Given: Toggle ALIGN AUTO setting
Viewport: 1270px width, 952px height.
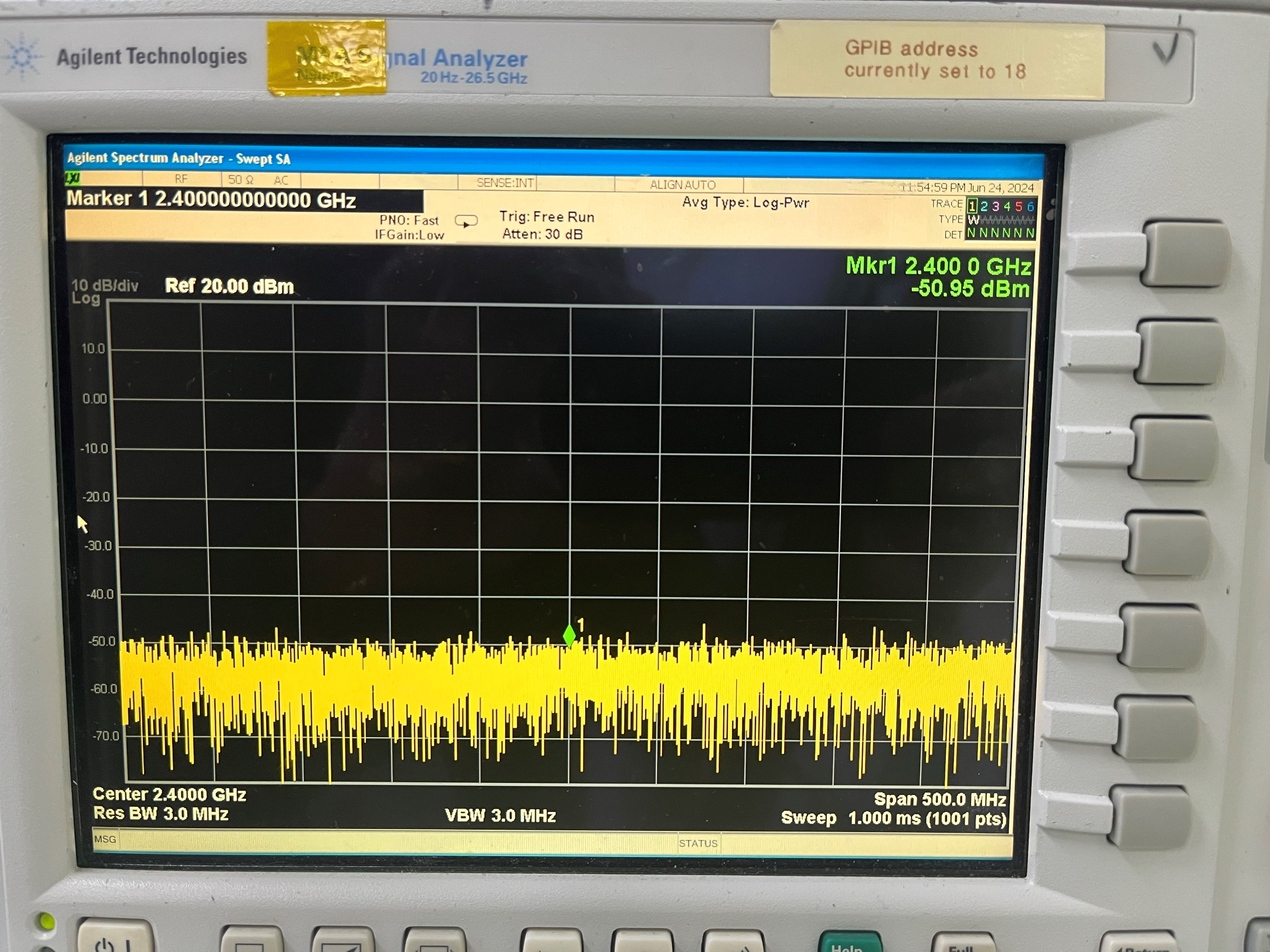Looking at the screenshot, I should (683, 185).
